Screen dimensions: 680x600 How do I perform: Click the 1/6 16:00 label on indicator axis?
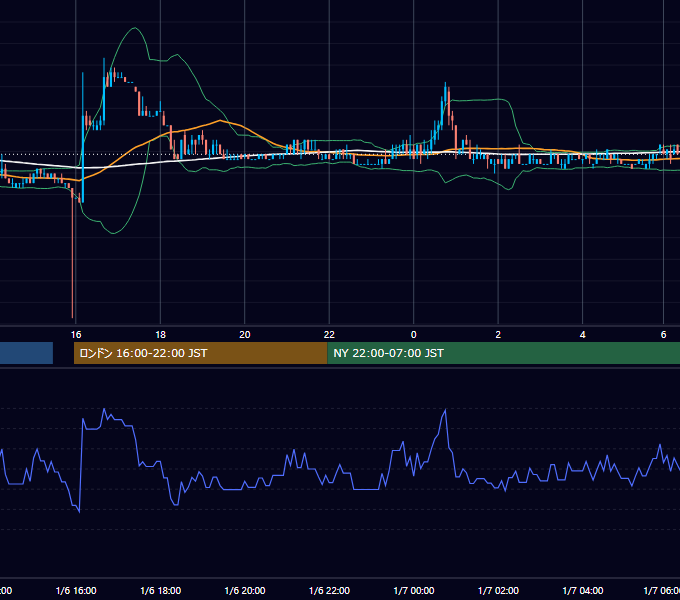coord(76,590)
